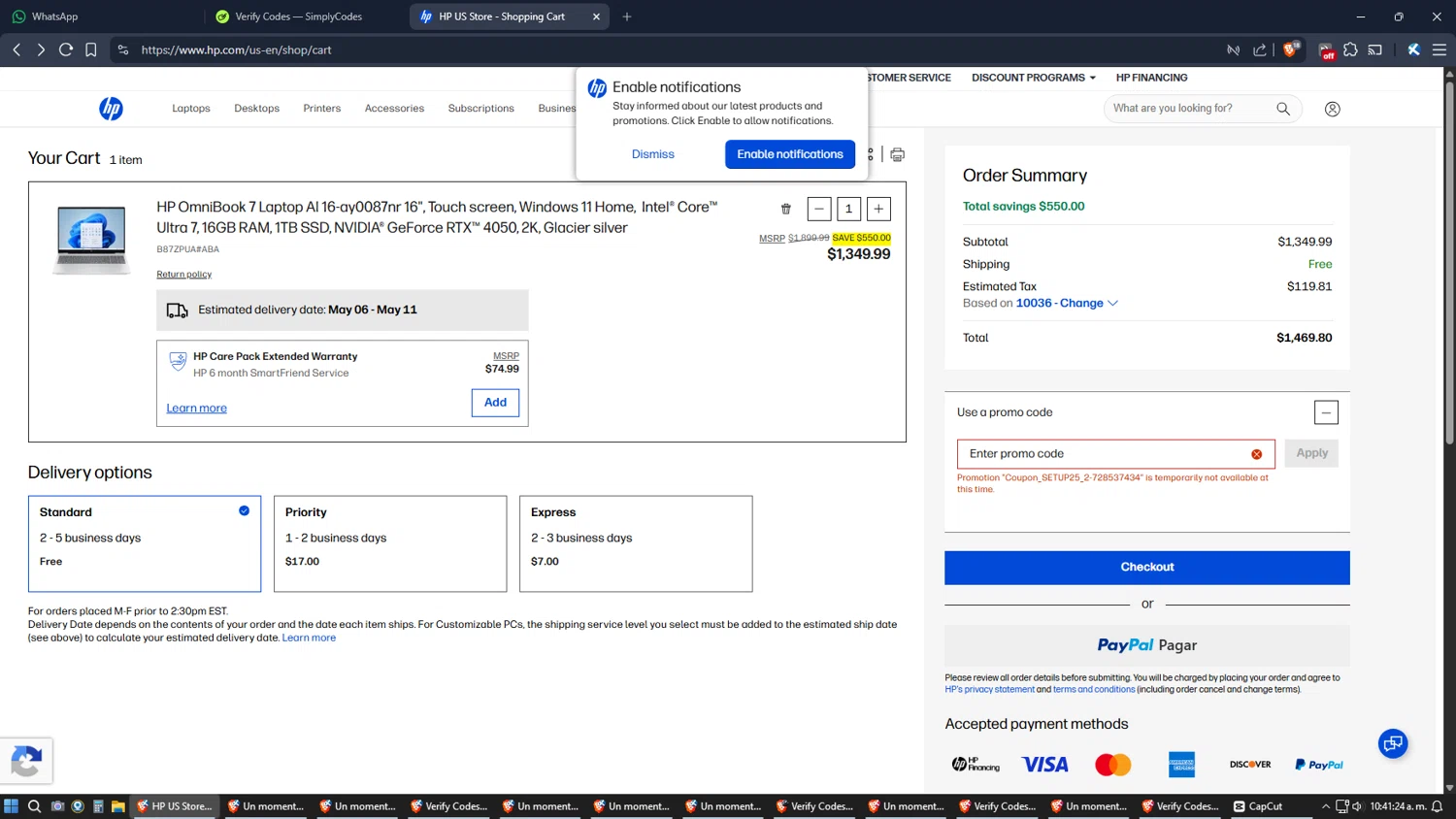Open the browser extensions puzzle icon
Viewport: 1456px width, 819px height.
click(1350, 49)
